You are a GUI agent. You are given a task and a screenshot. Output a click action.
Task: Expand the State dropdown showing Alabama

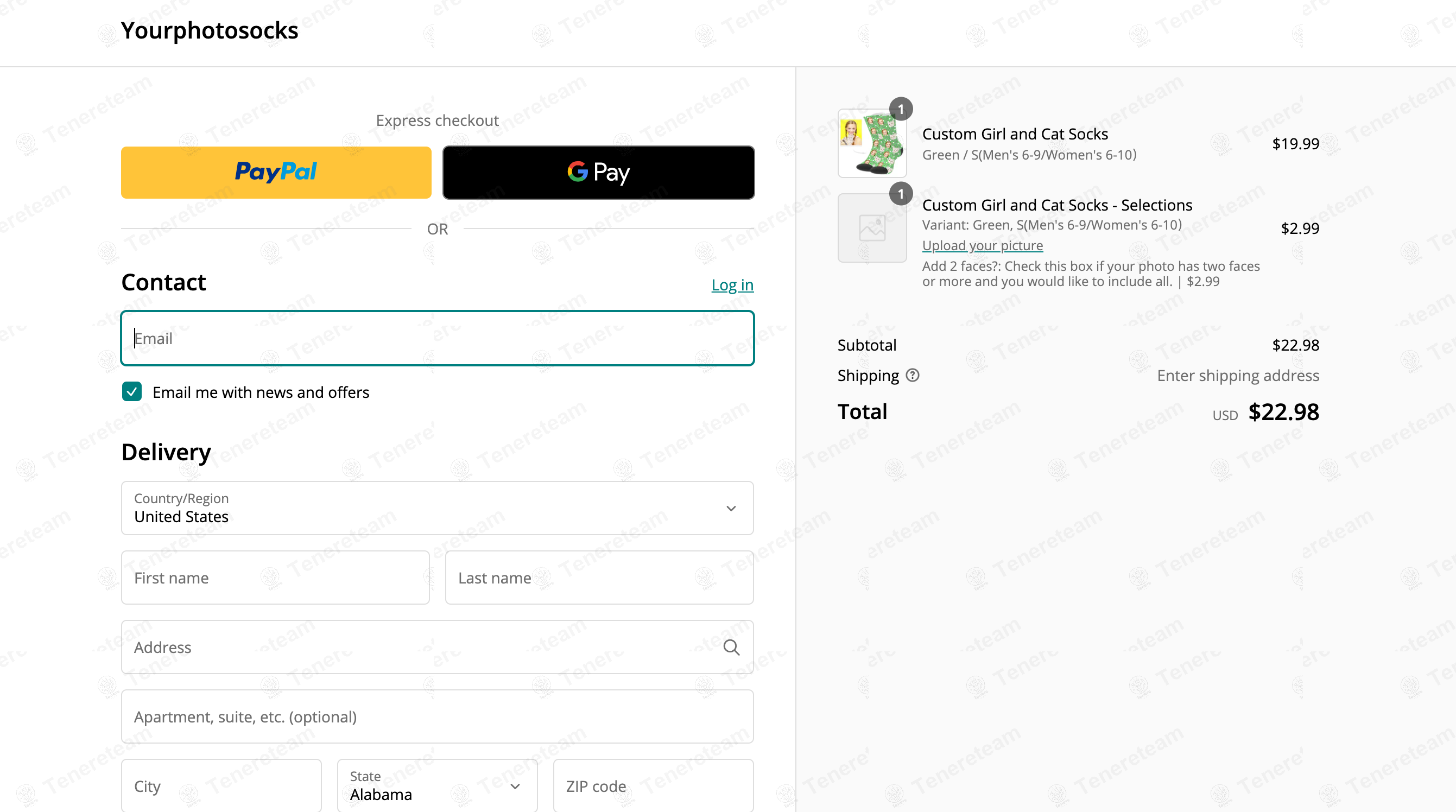coord(437,786)
